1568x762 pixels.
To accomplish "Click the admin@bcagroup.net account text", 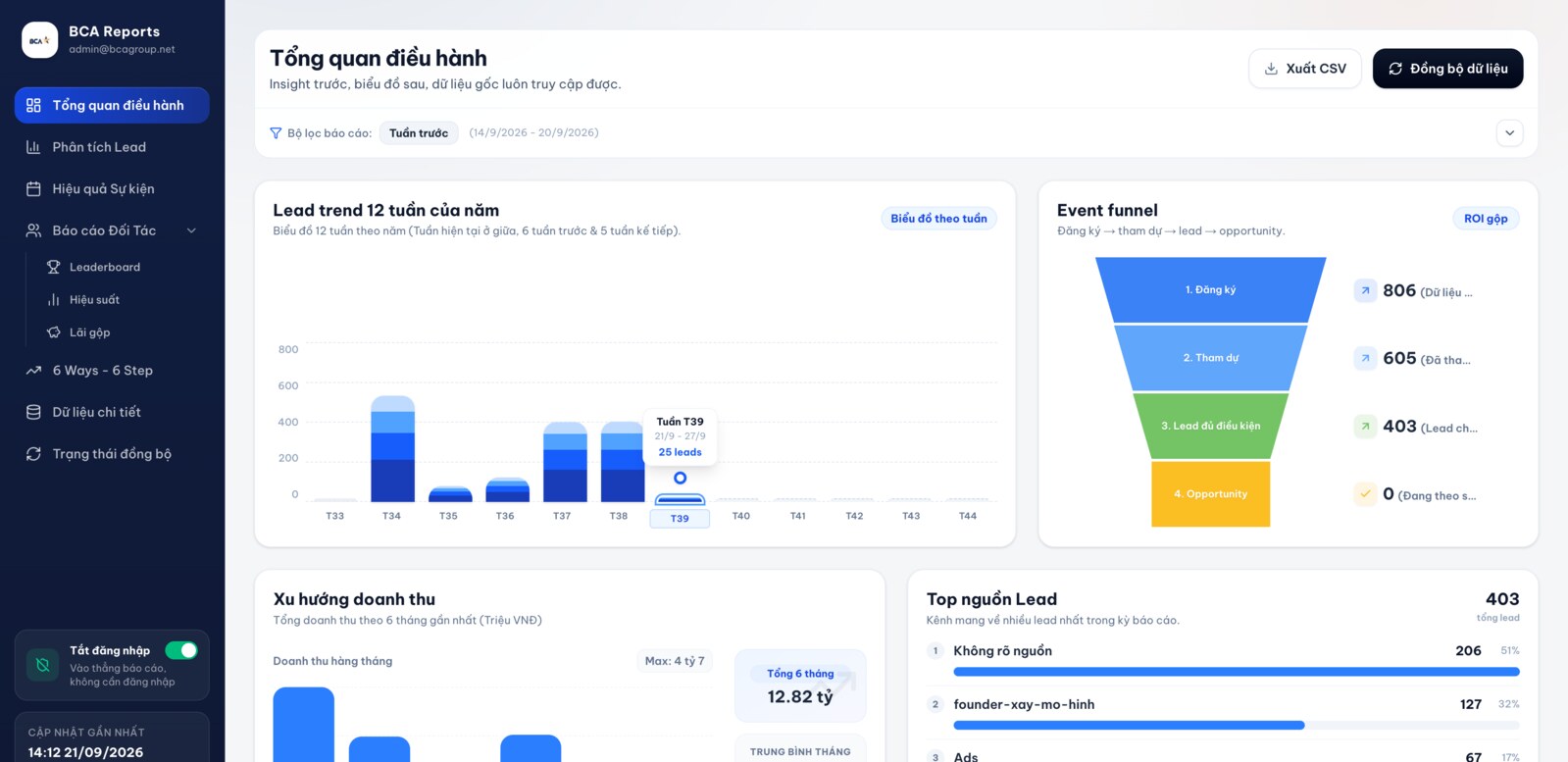I will click(122, 49).
